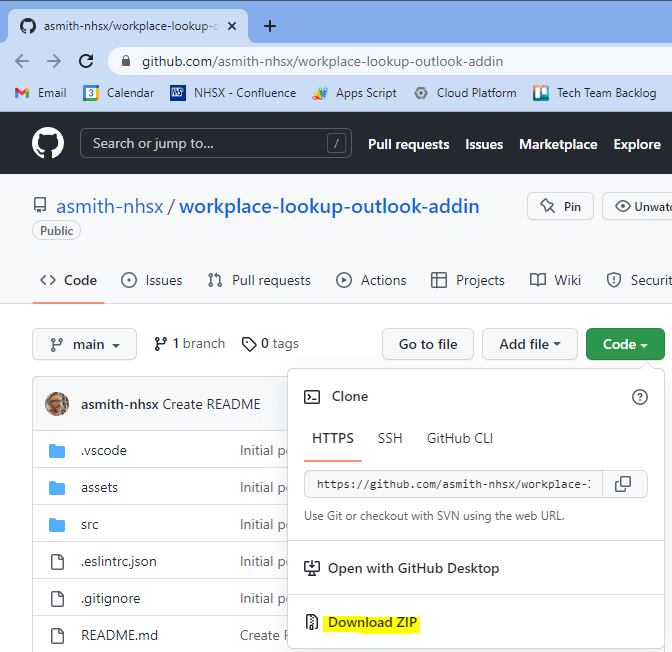This screenshot has height=652, width=672.
Task: Open the repository Actions tab
Action: coord(371,280)
